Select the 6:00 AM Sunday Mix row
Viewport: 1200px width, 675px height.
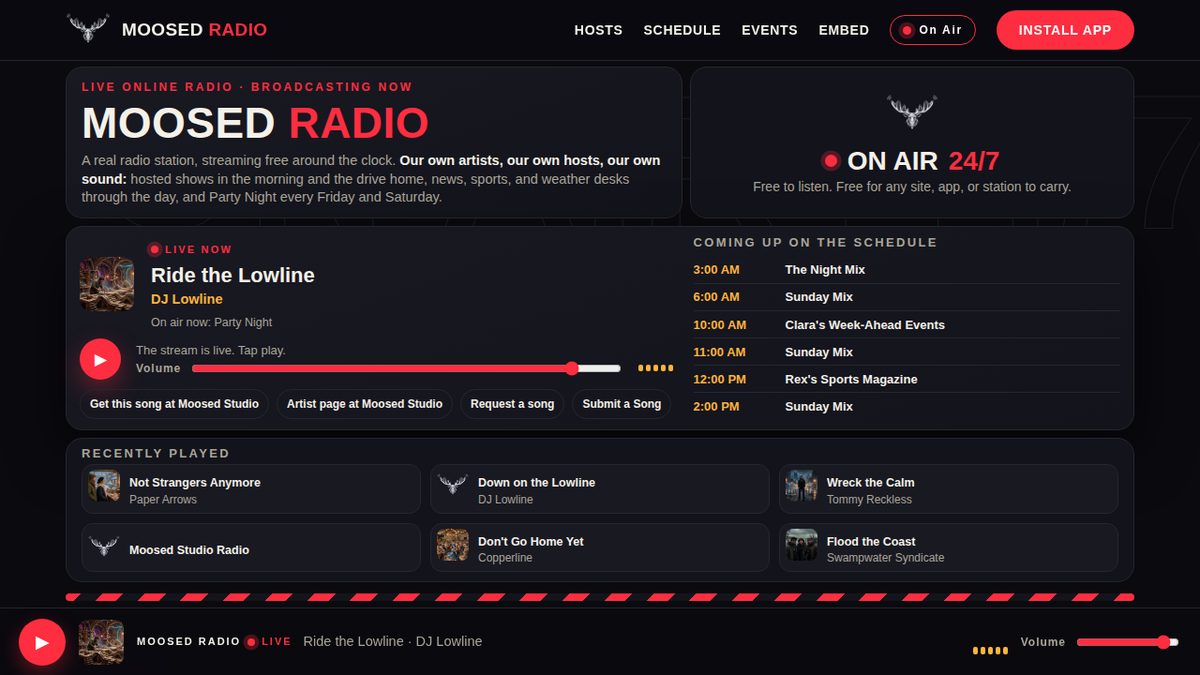906,297
